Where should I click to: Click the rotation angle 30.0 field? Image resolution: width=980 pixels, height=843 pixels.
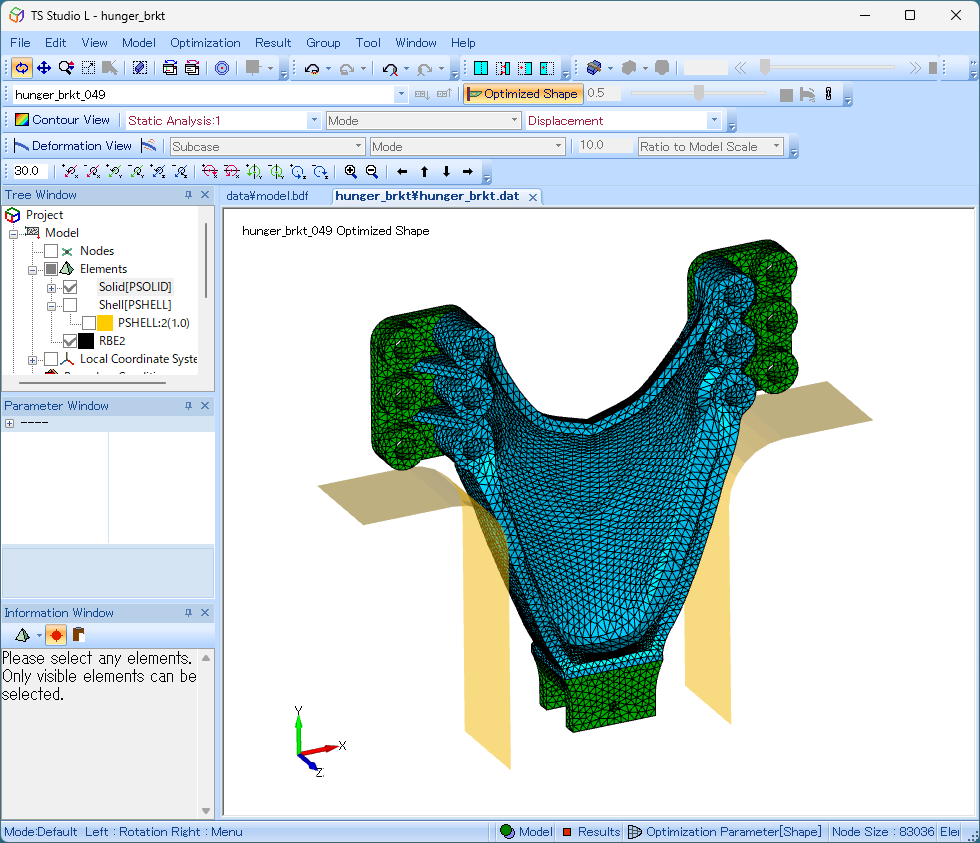coord(33,172)
